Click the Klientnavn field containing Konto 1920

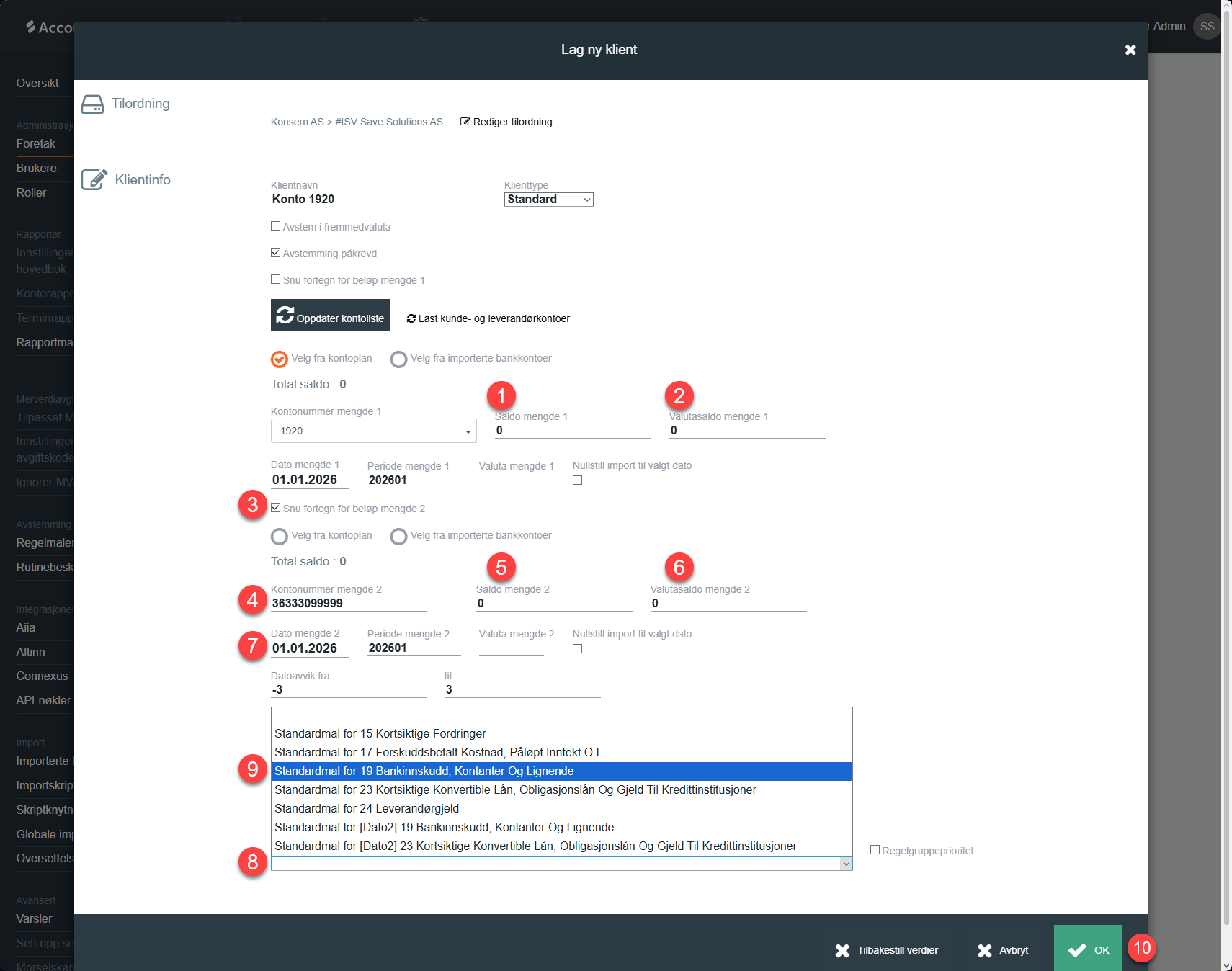[x=378, y=200]
